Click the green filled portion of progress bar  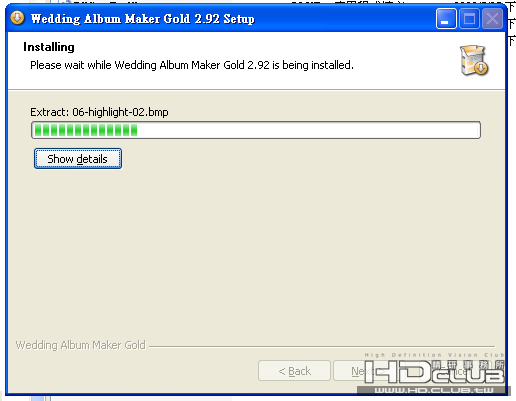click(x=86, y=130)
